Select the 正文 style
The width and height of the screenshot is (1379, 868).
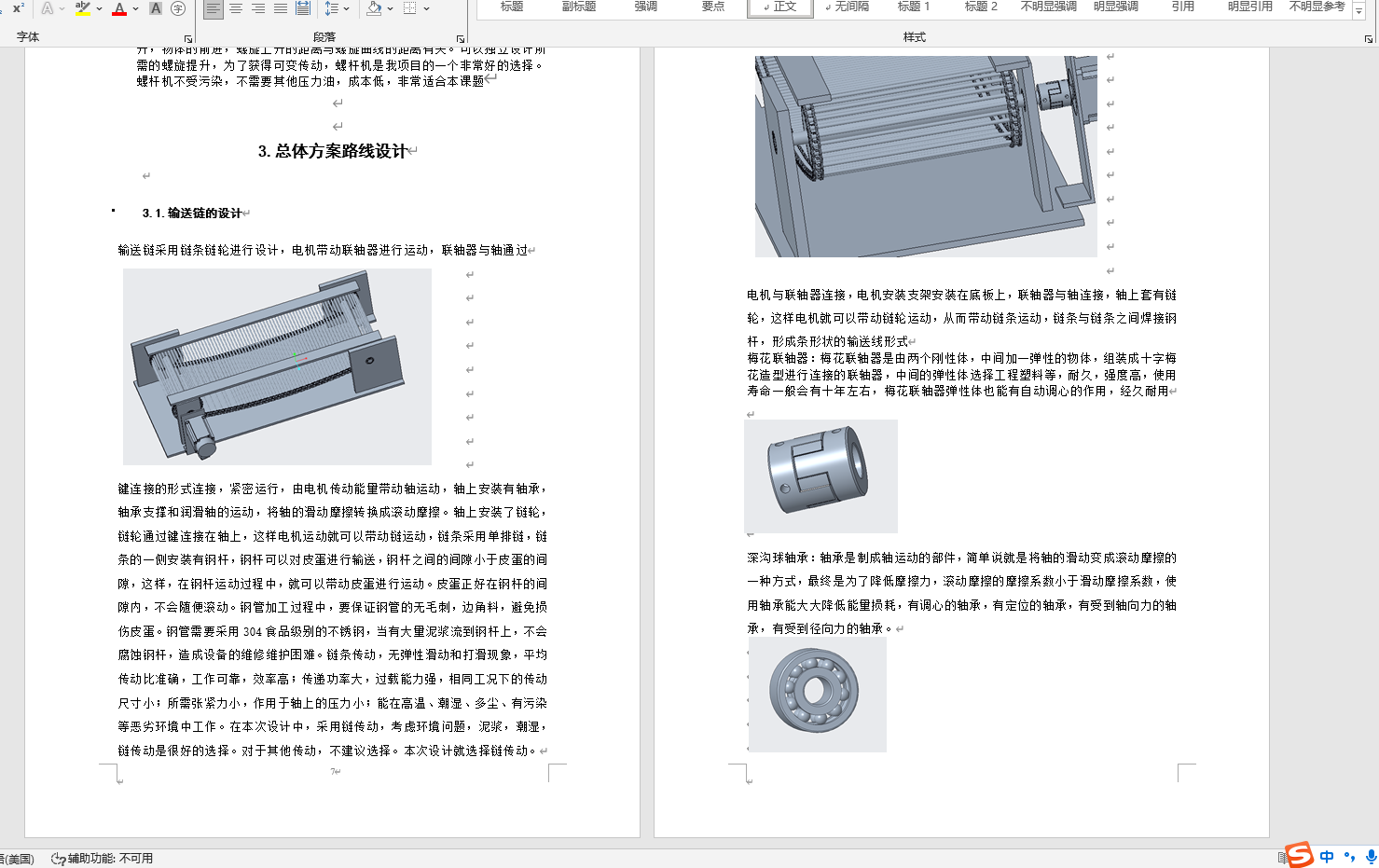(780, 7)
